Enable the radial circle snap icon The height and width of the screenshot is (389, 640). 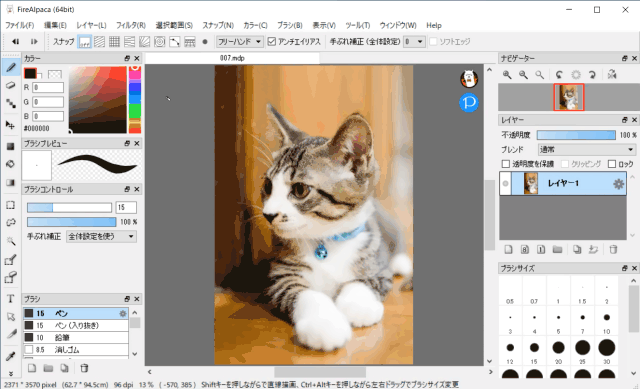coord(160,42)
